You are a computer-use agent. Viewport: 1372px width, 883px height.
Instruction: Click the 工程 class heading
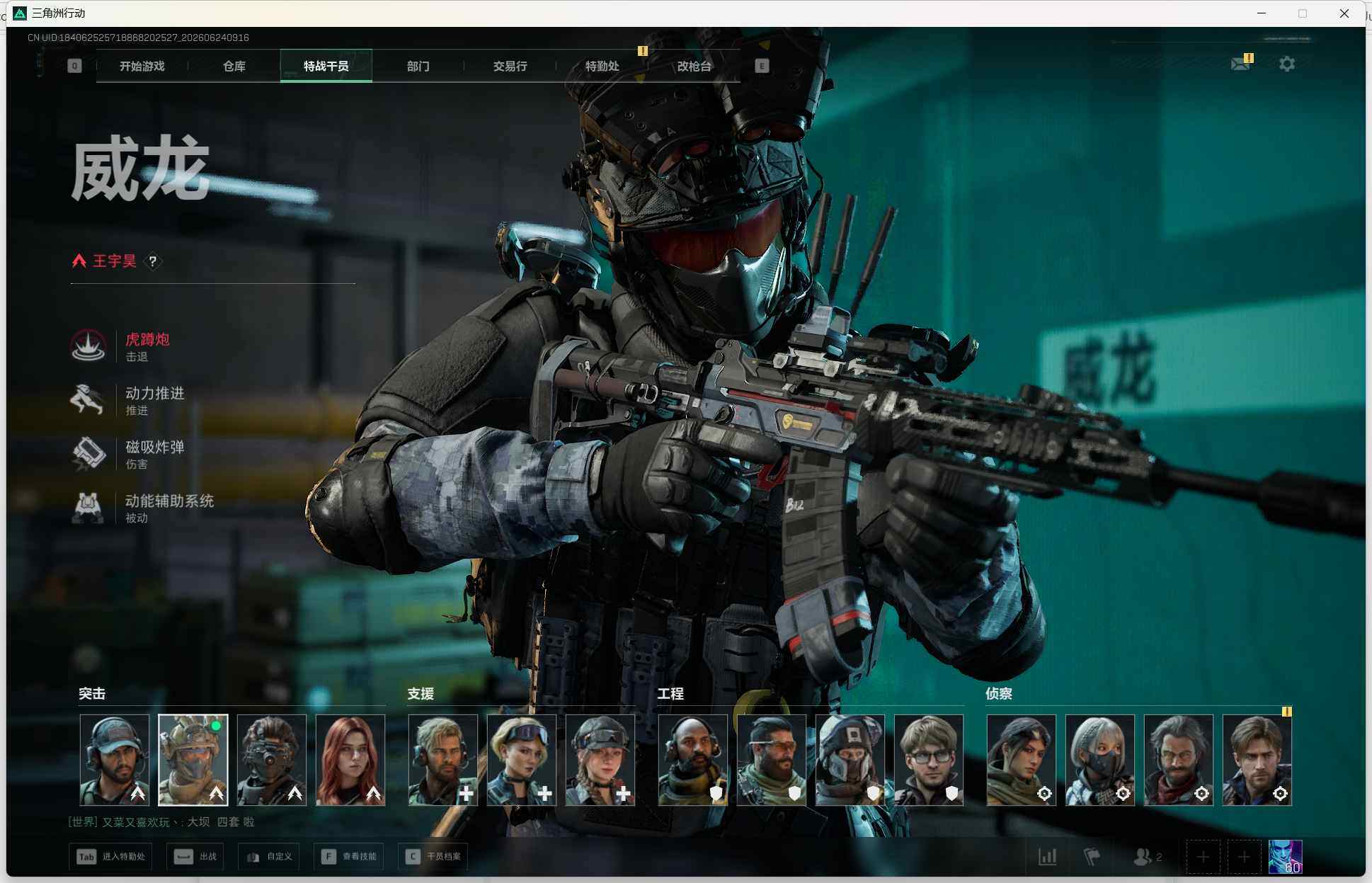click(x=670, y=694)
